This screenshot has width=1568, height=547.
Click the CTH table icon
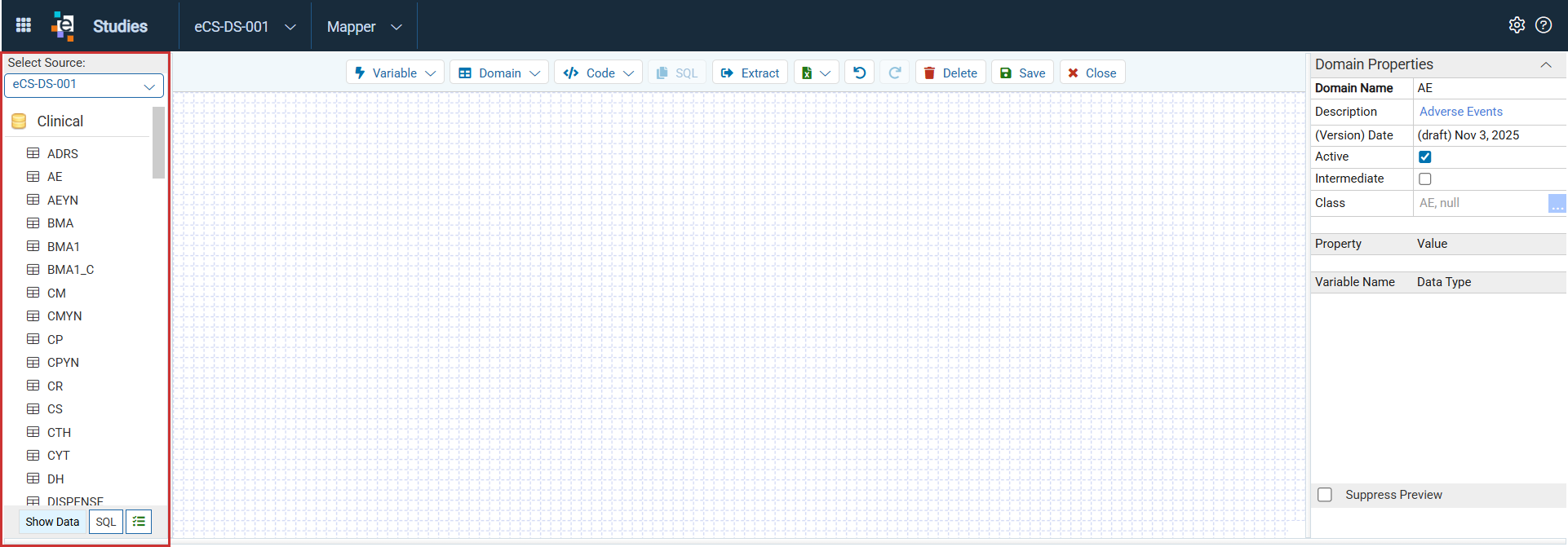coord(33,432)
